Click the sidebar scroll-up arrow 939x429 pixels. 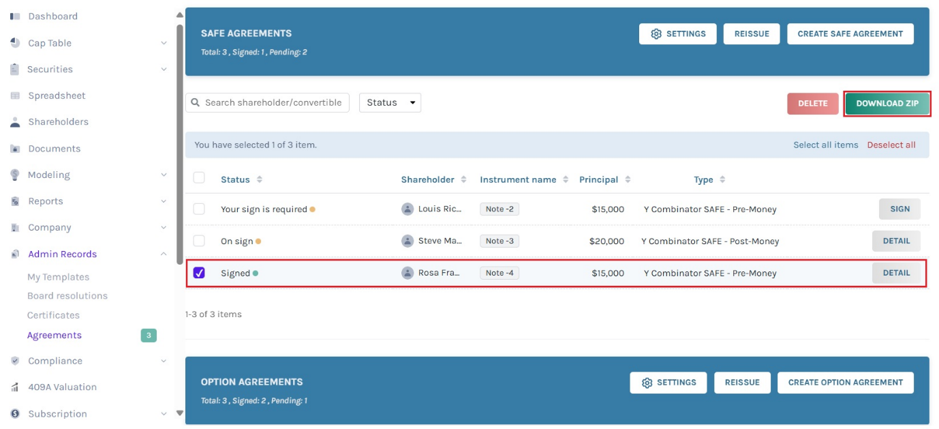pos(179,14)
